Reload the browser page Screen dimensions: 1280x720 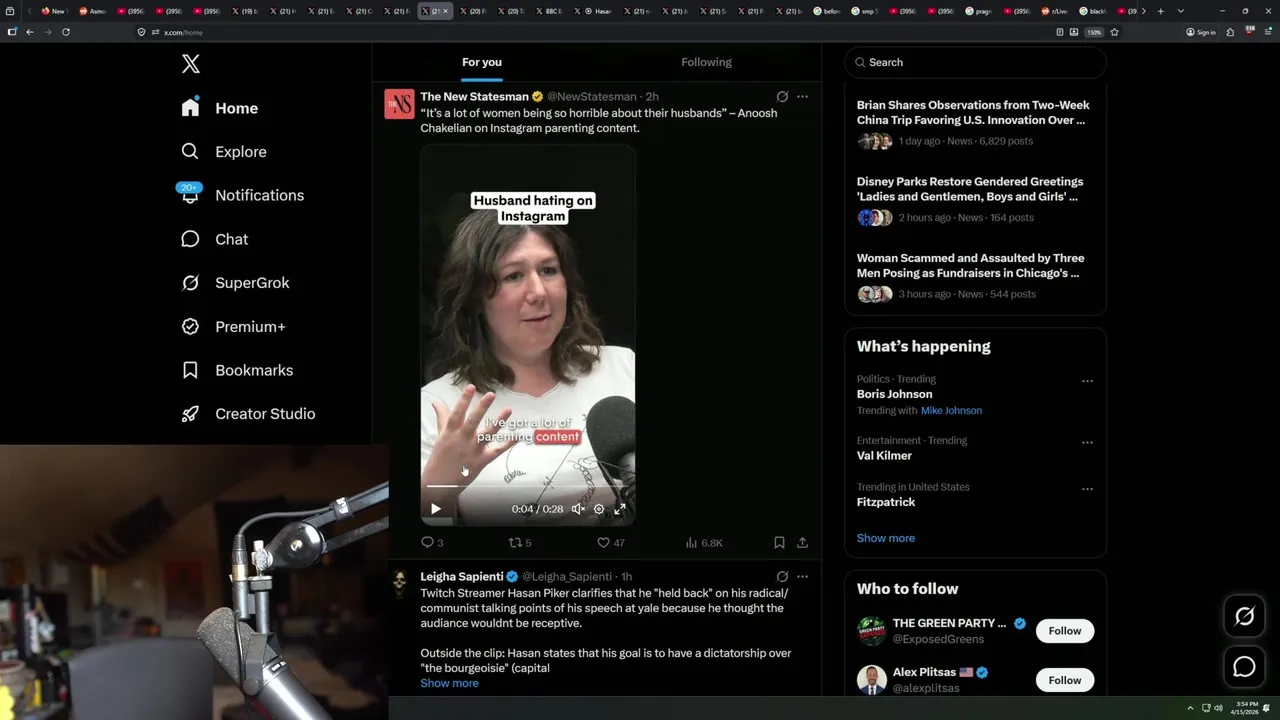tap(66, 32)
